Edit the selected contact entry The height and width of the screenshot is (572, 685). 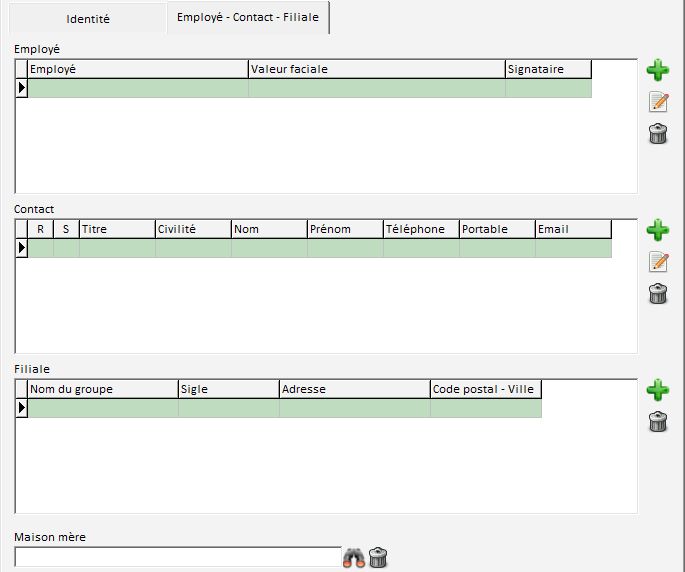(x=657, y=262)
